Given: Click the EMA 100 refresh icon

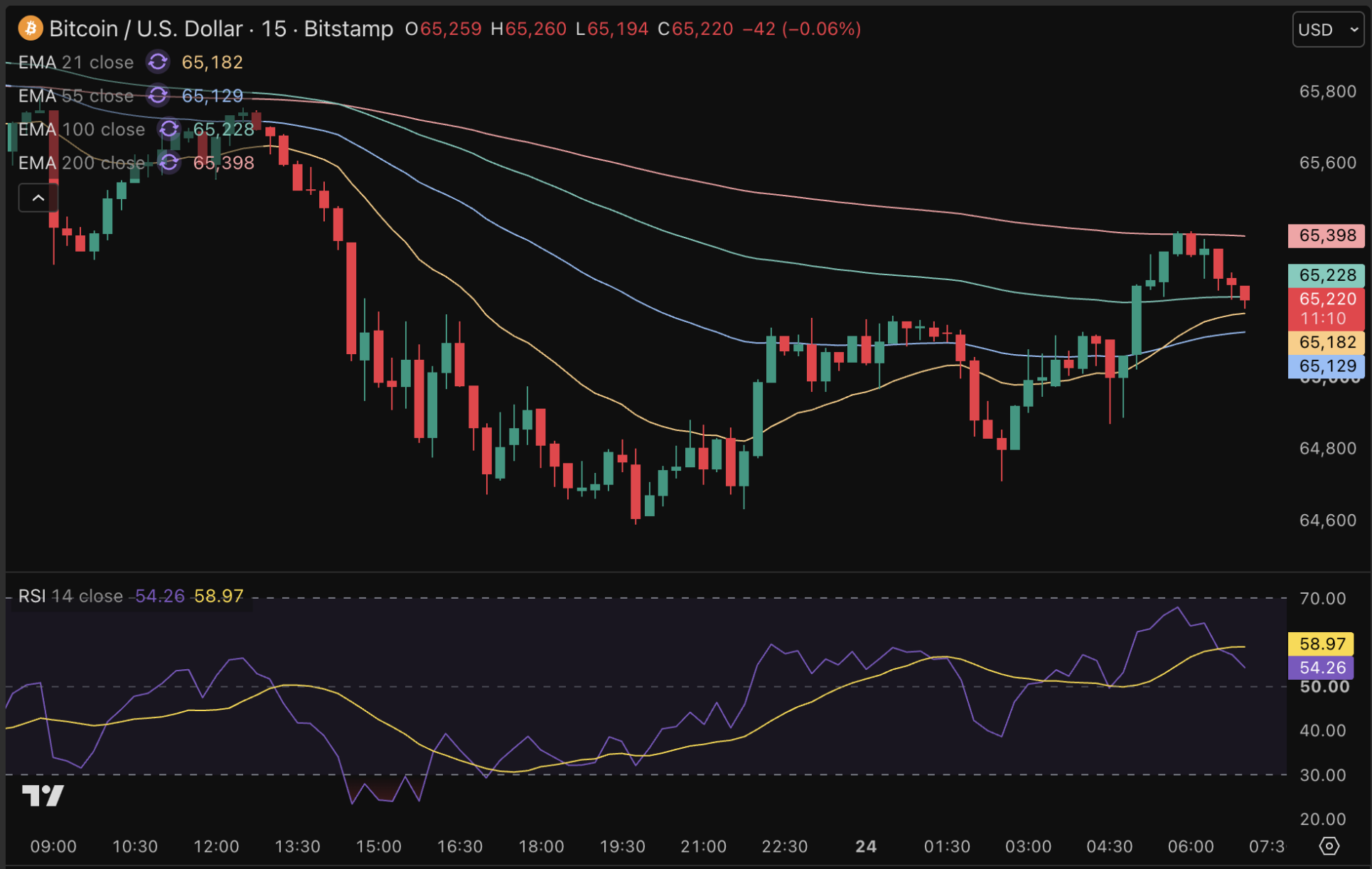Looking at the screenshot, I should click(x=169, y=129).
